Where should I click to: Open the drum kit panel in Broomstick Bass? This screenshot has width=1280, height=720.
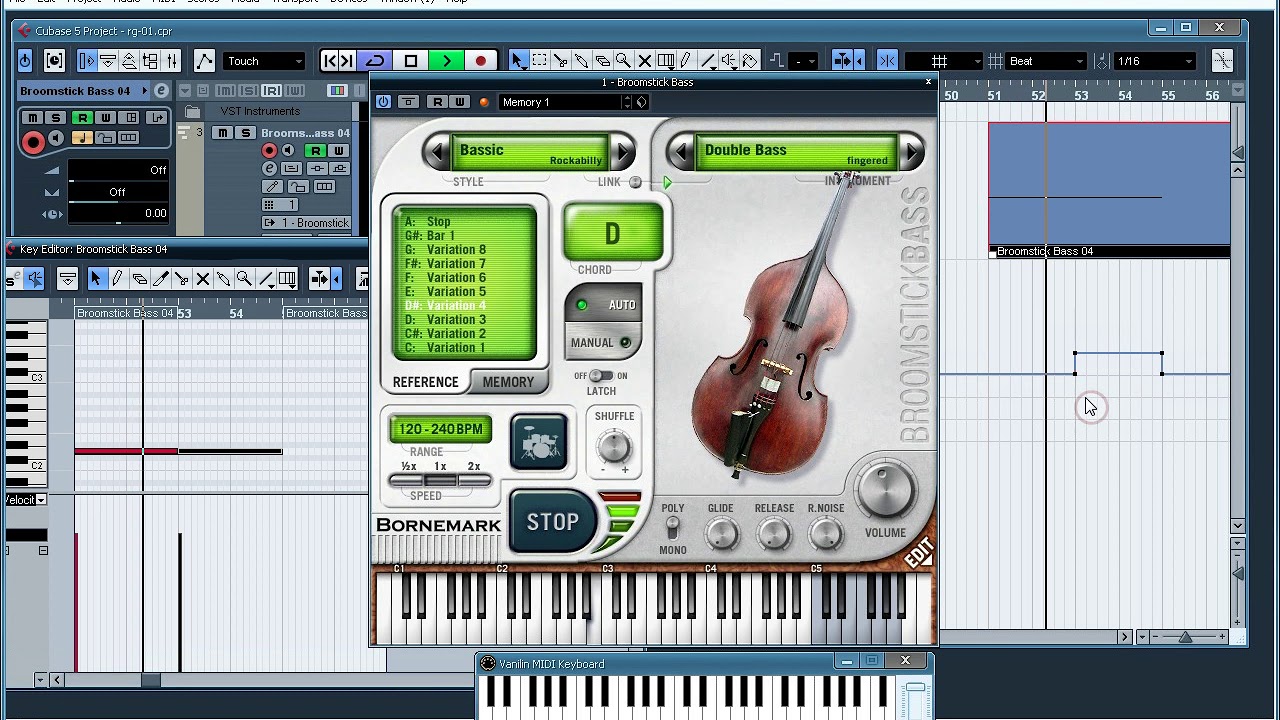point(539,442)
